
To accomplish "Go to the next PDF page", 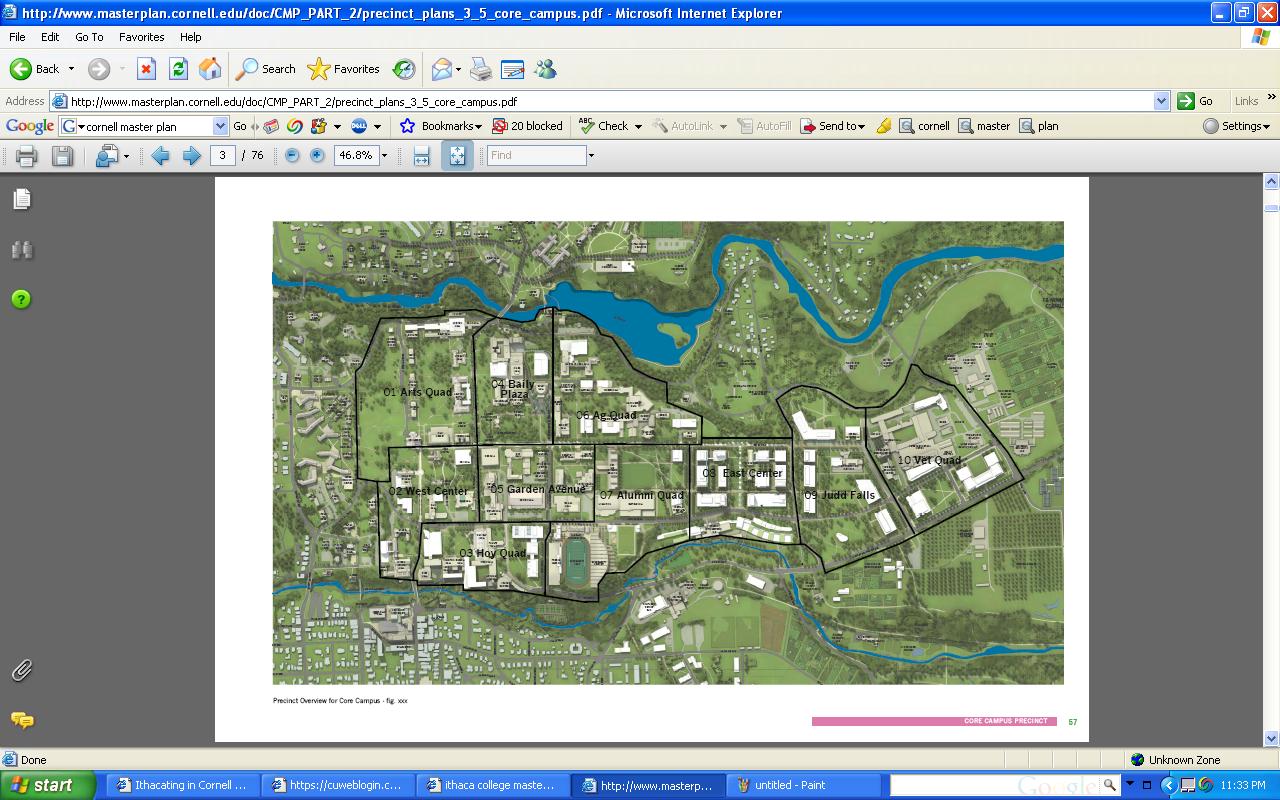I will coord(191,156).
